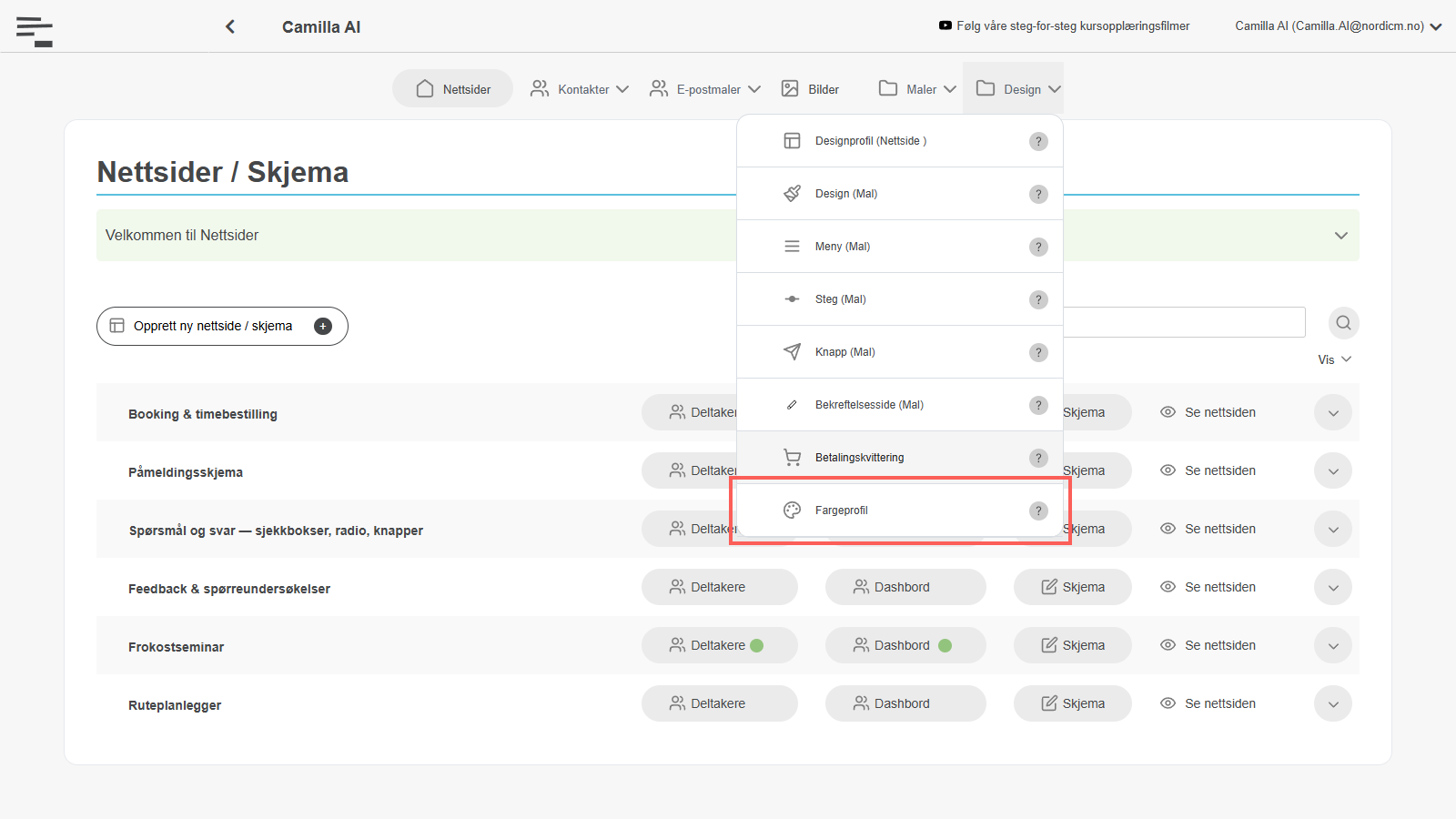Click help icon for Knapp (Mal)

coord(1038,352)
